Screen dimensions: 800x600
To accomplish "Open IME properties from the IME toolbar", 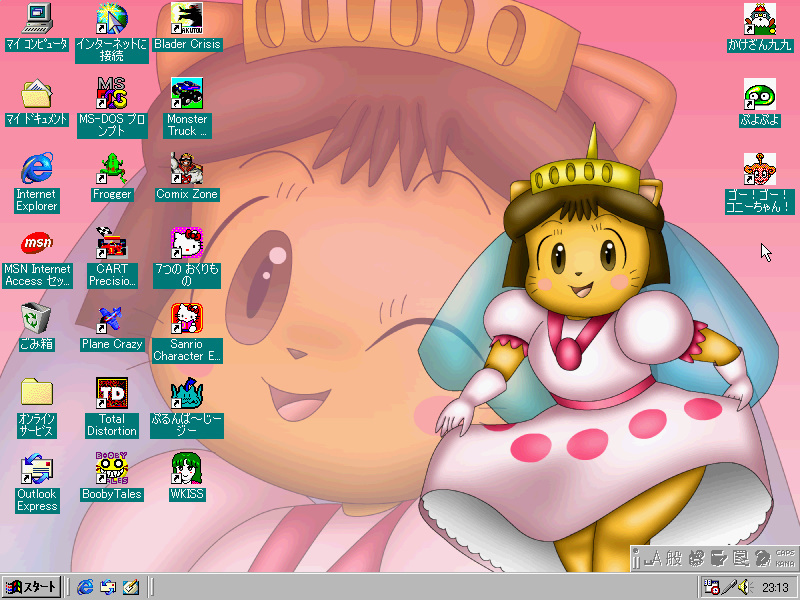I will tap(740, 559).
